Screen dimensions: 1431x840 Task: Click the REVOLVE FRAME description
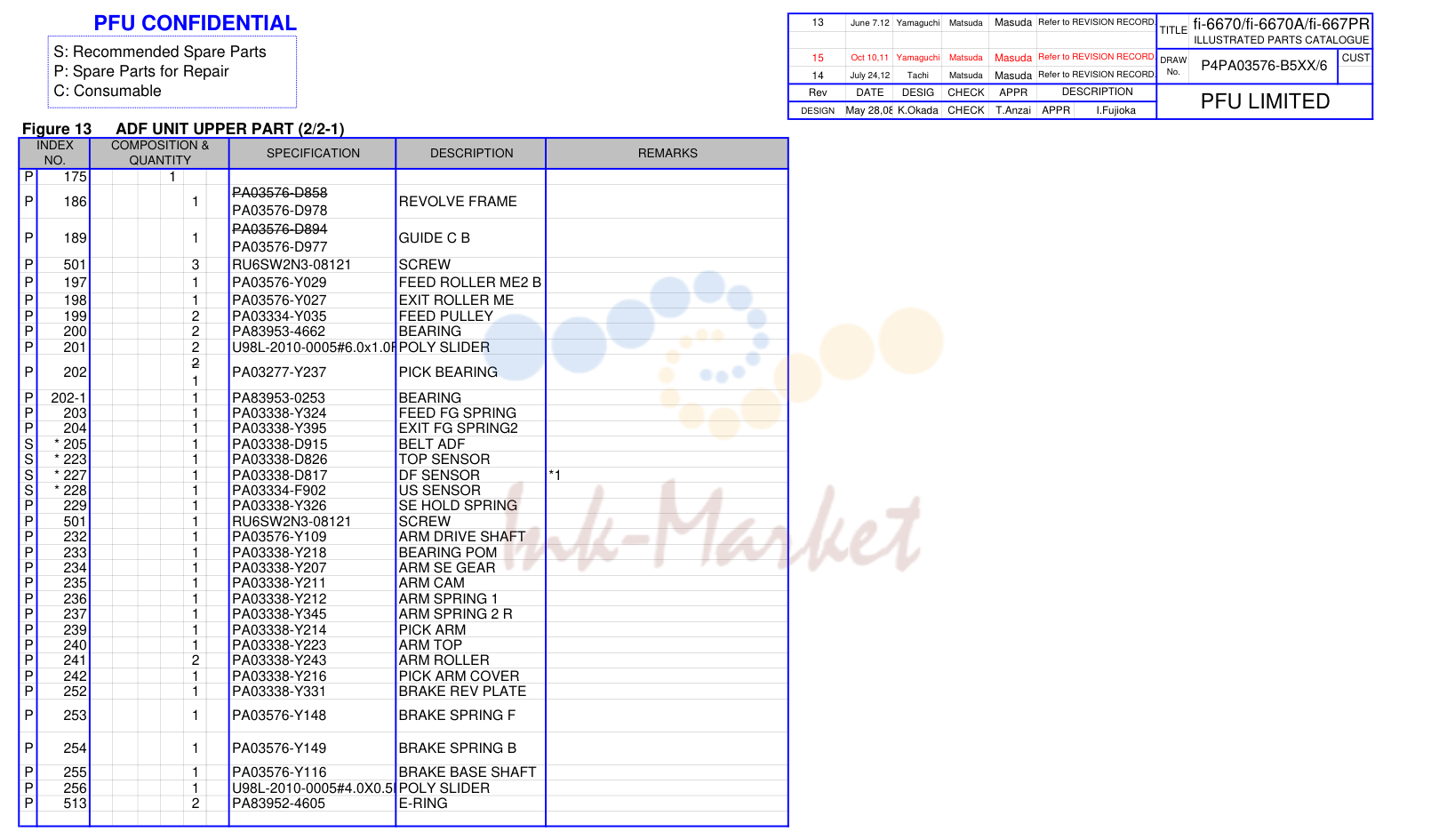coord(458,202)
